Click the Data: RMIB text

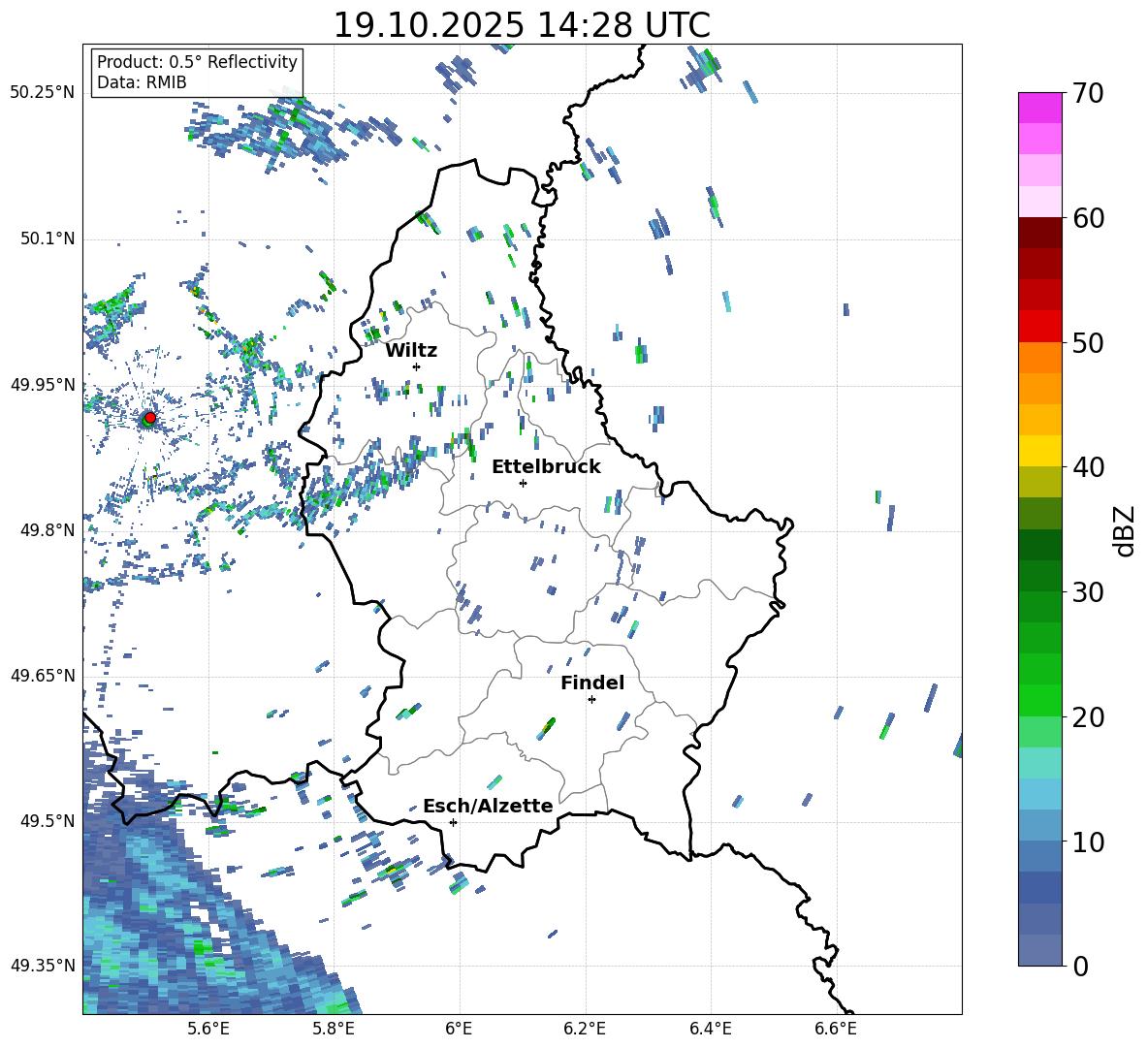[x=142, y=82]
